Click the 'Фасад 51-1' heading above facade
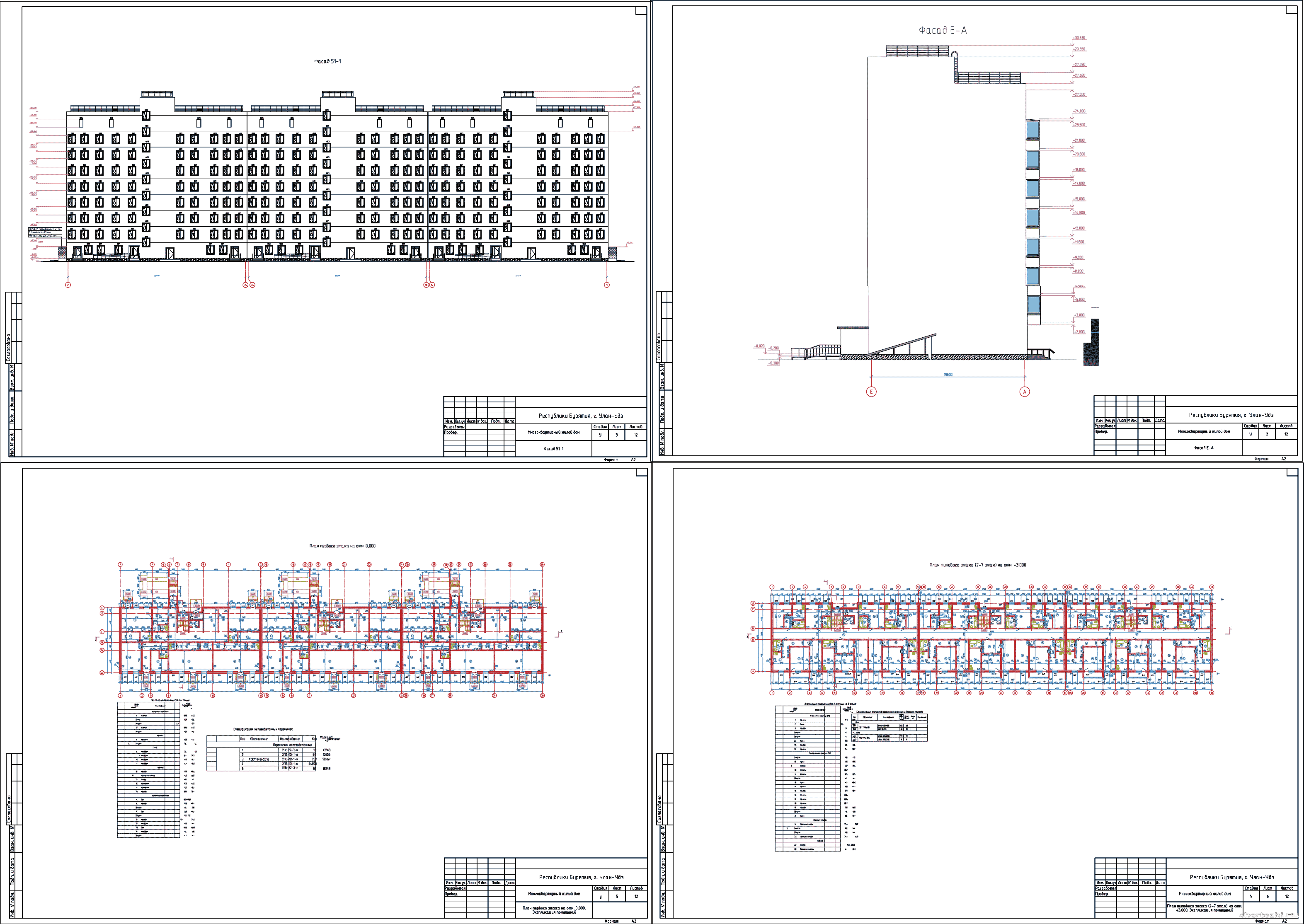Screen dimensions: 1304x924 (327, 61)
